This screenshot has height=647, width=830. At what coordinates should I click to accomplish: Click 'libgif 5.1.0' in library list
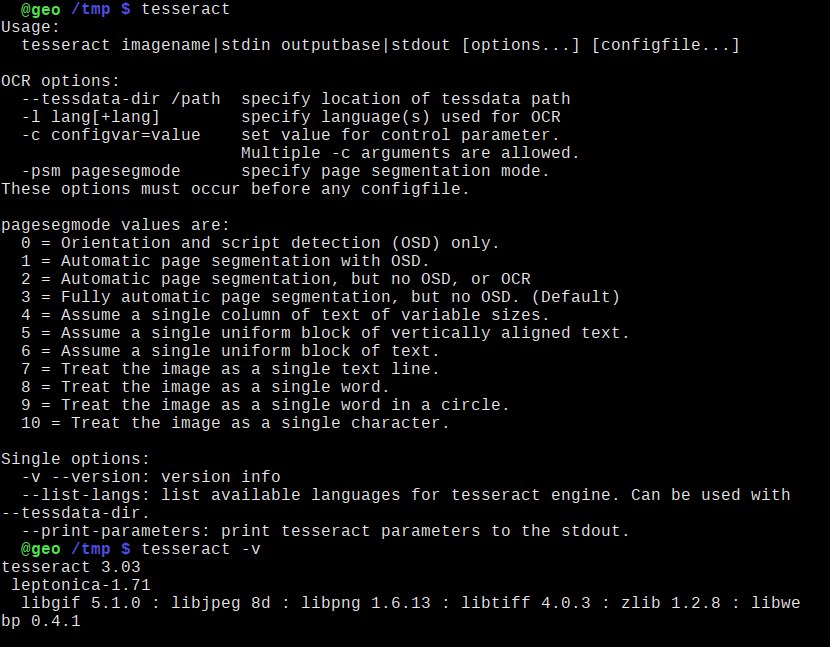(80, 603)
